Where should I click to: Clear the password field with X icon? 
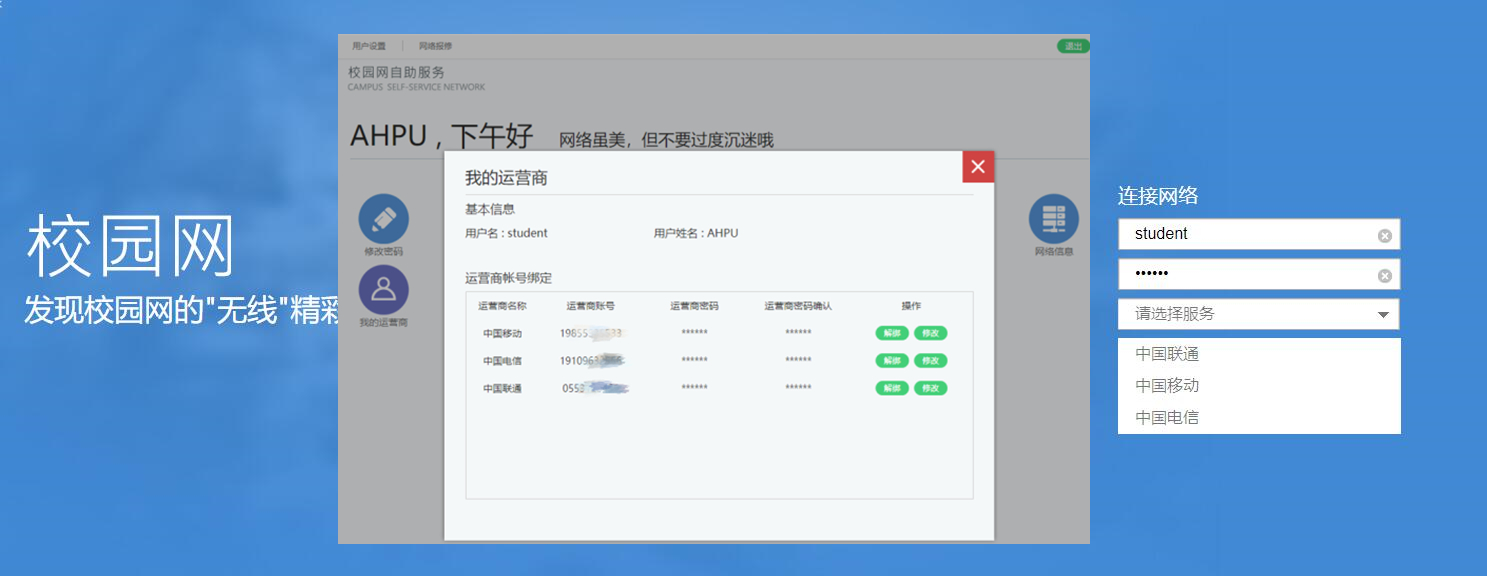[x=1384, y=276]
